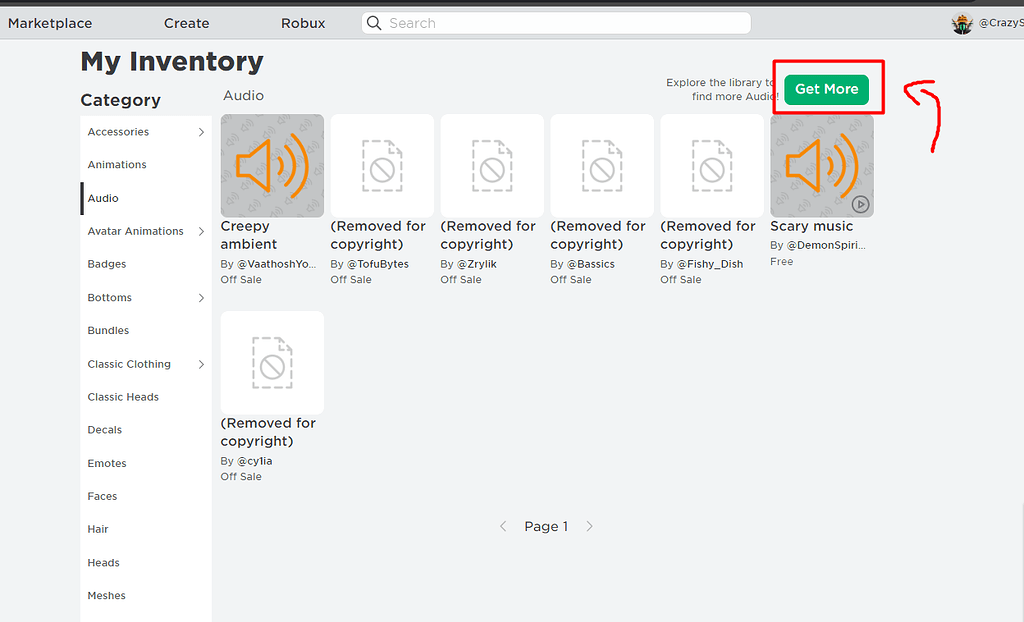Open removed audio thumbnail by @Bassics

pos(602,166)
